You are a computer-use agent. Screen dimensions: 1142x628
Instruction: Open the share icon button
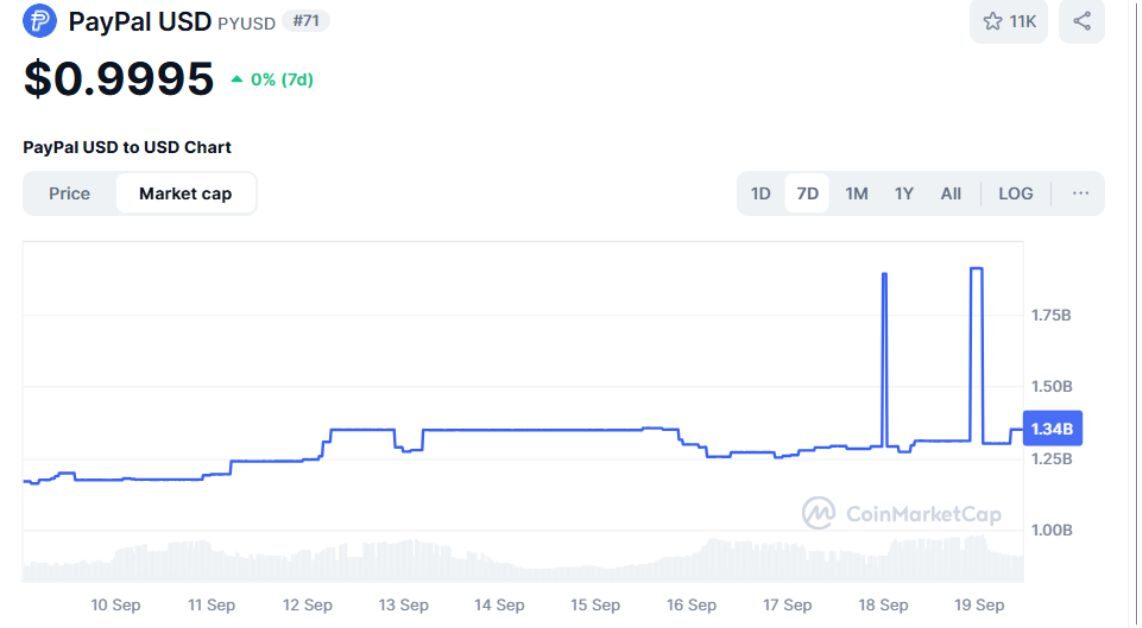point(1082,21)
